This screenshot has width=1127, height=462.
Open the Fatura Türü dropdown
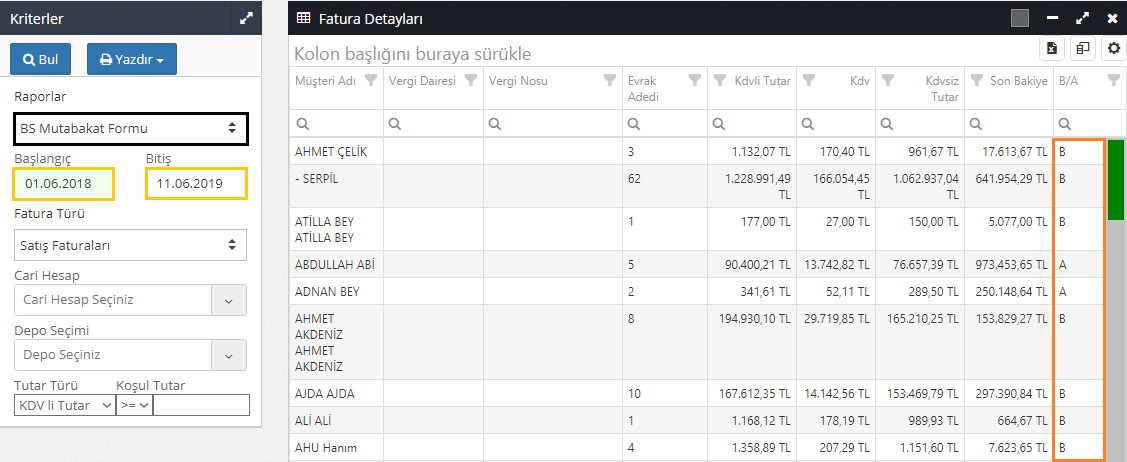(x=130, y=244)
